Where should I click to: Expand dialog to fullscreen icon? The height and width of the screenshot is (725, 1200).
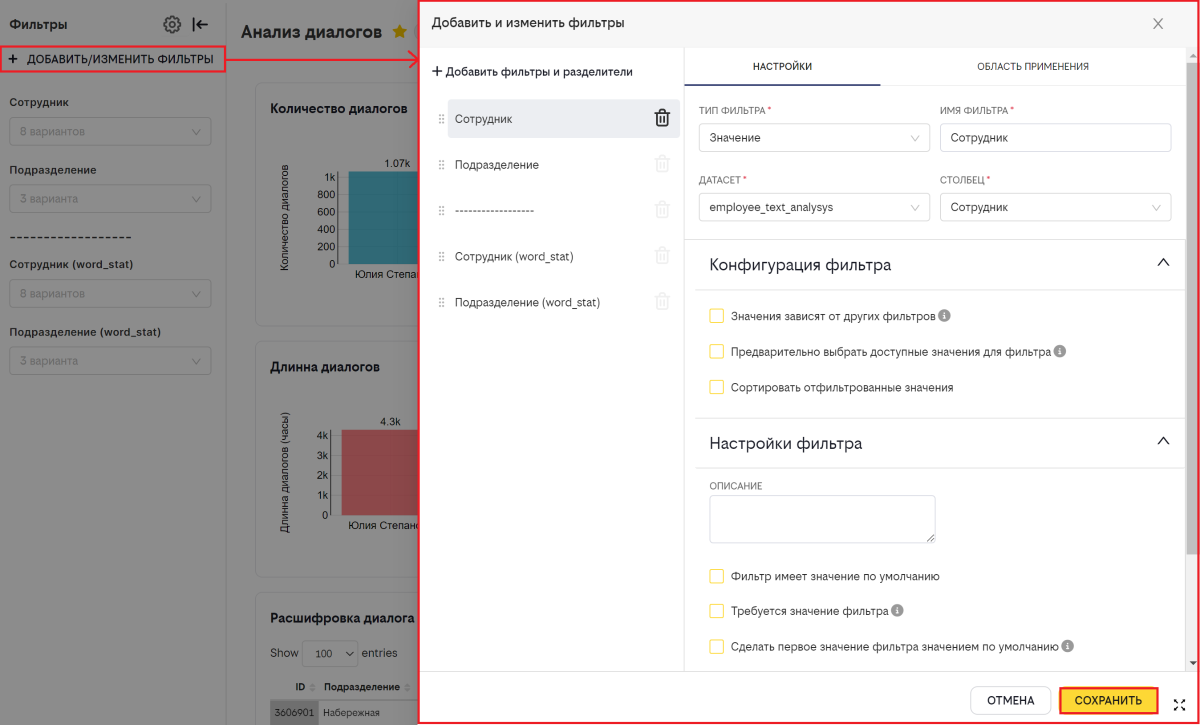click(1179, 705)
